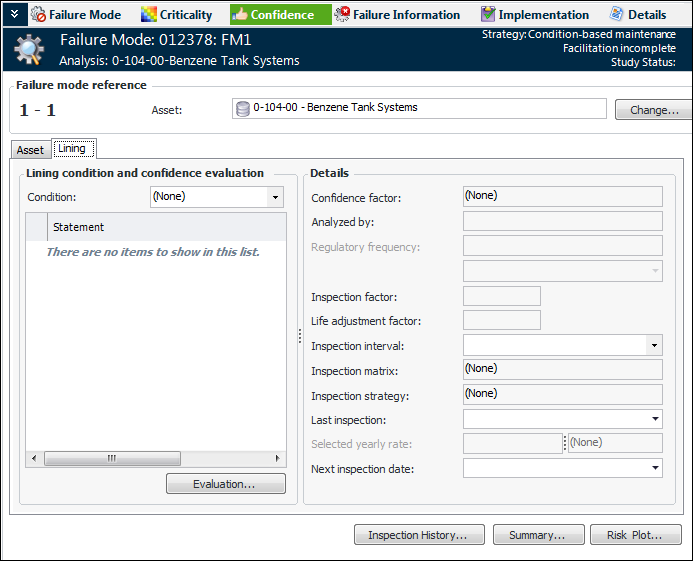Click the 'Facilitation incomplete' text
693x561 pixels.
[619, 48]
